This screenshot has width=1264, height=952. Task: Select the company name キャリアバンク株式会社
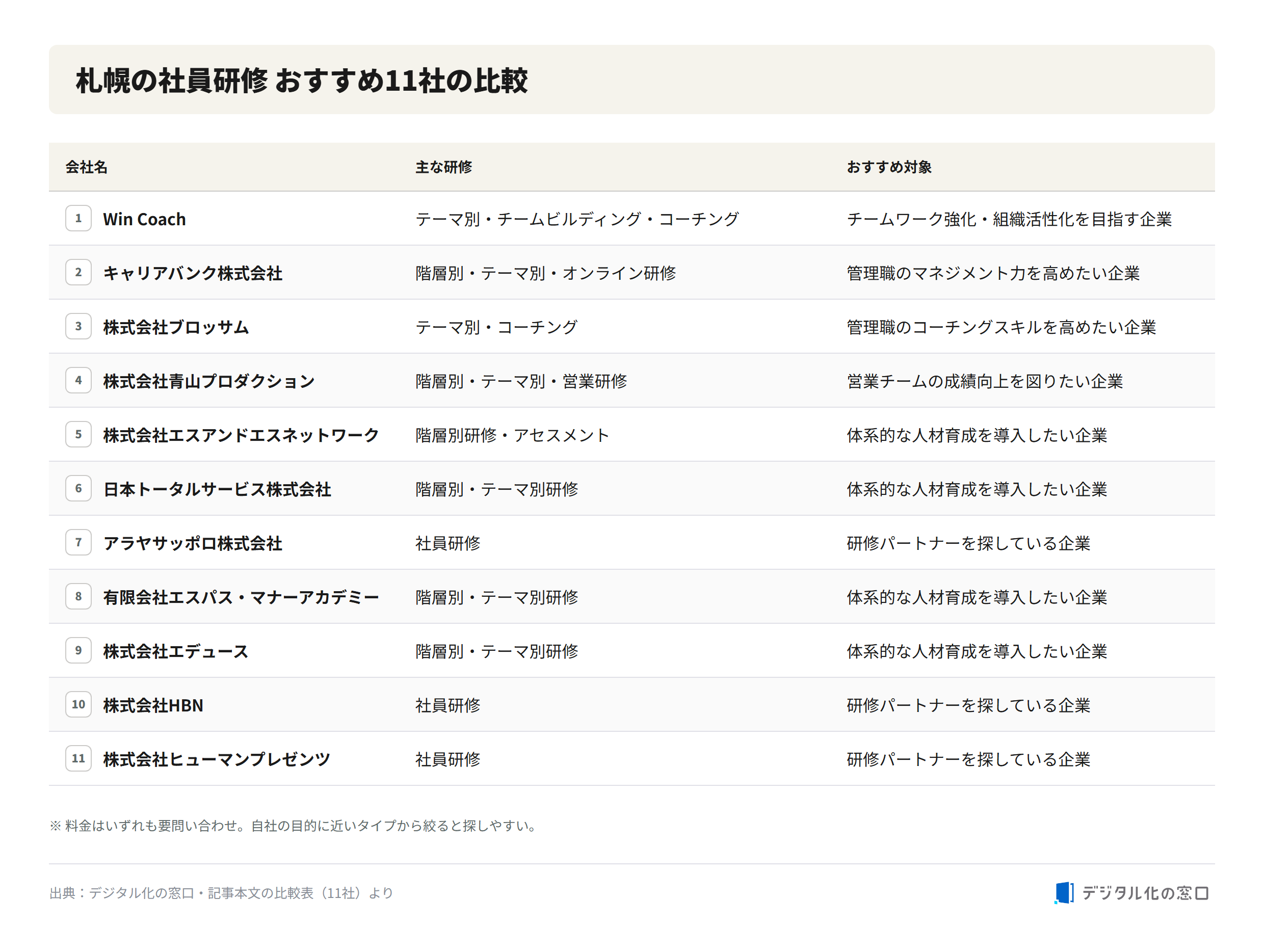coord(193,273)
